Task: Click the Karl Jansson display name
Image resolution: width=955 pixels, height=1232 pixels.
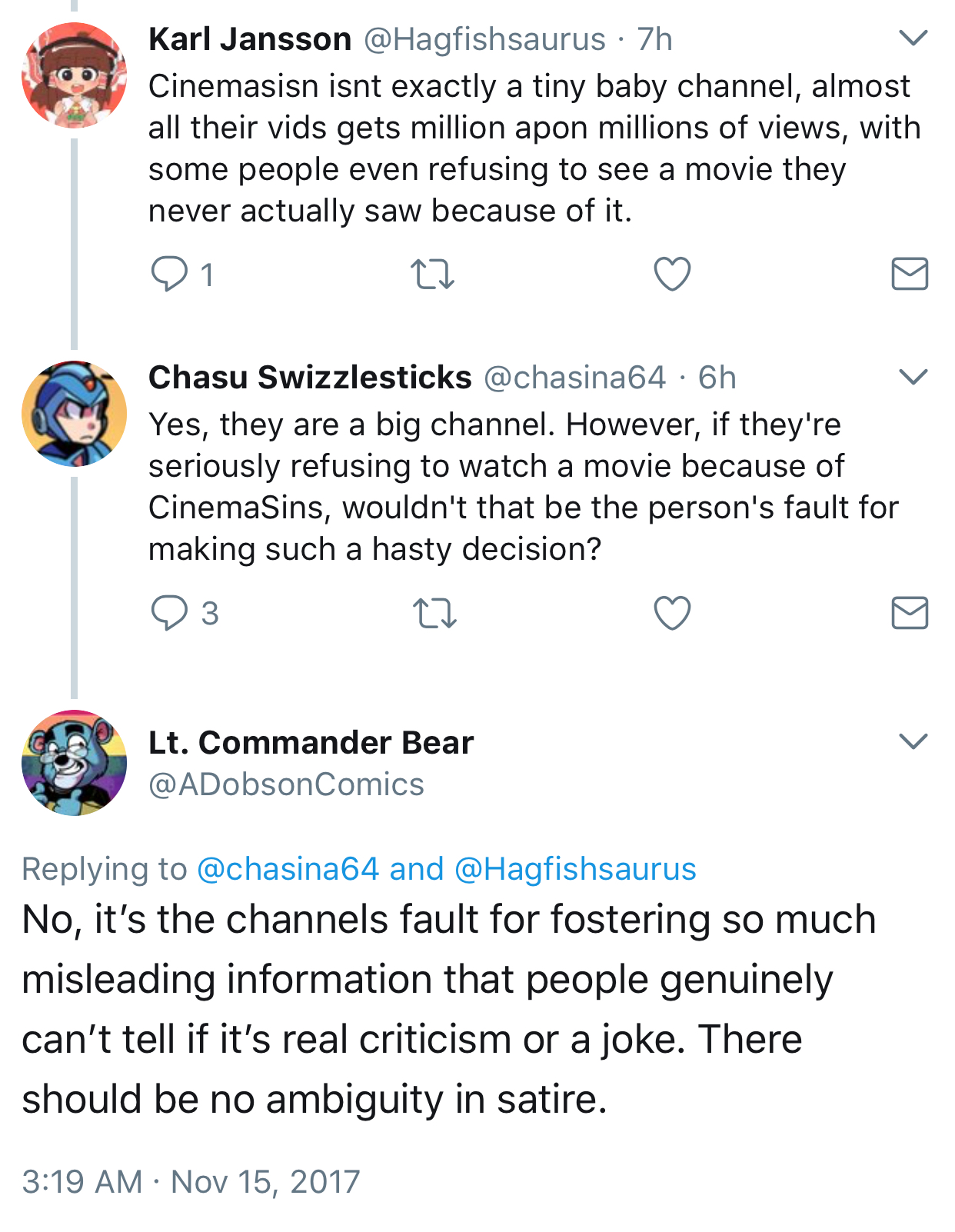Action: click(x=250, y=39)
